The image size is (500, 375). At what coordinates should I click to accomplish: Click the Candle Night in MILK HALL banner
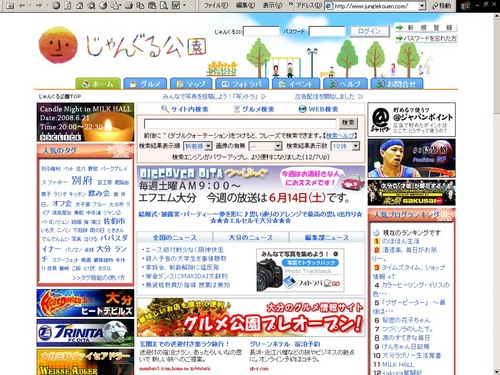(85, 122)
